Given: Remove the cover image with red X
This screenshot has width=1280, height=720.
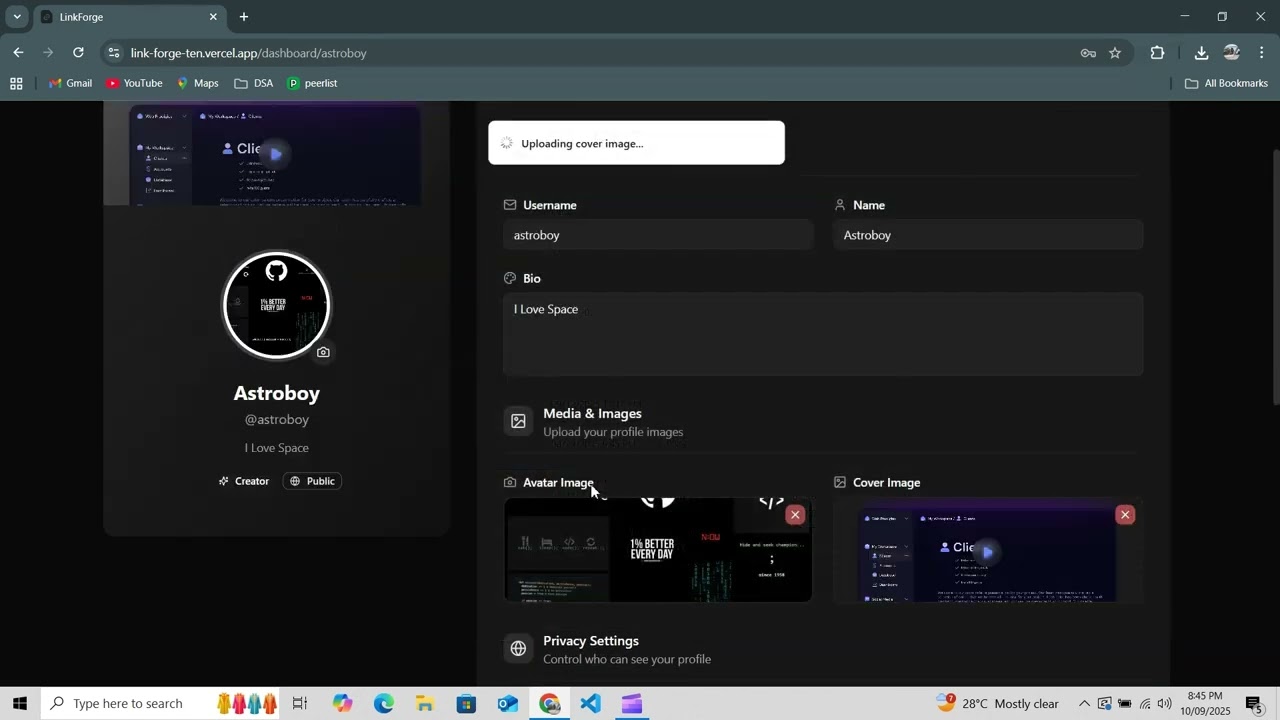Looking at the screenshot, I should (x=1125, y=515).
